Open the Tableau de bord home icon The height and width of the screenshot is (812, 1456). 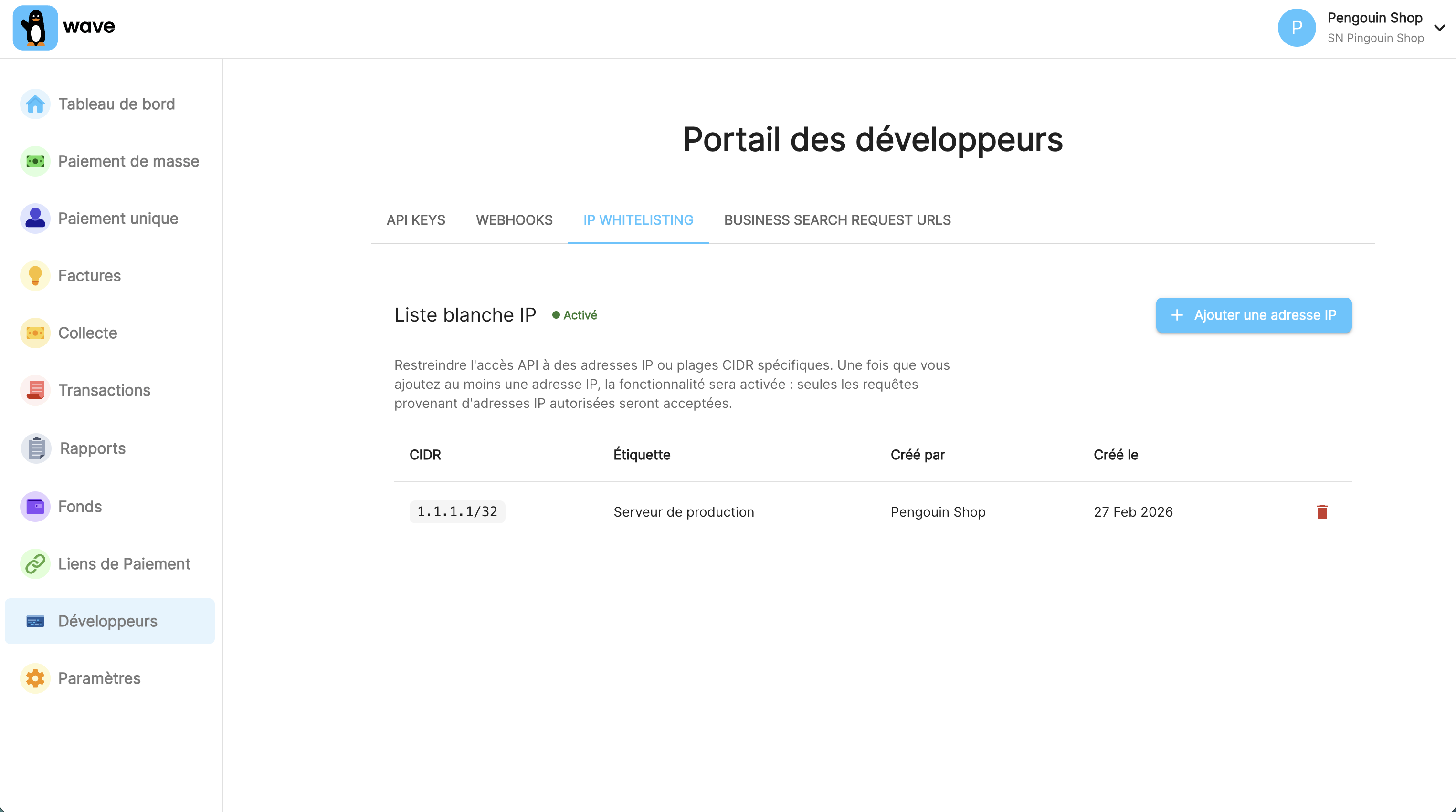point(35,104)
